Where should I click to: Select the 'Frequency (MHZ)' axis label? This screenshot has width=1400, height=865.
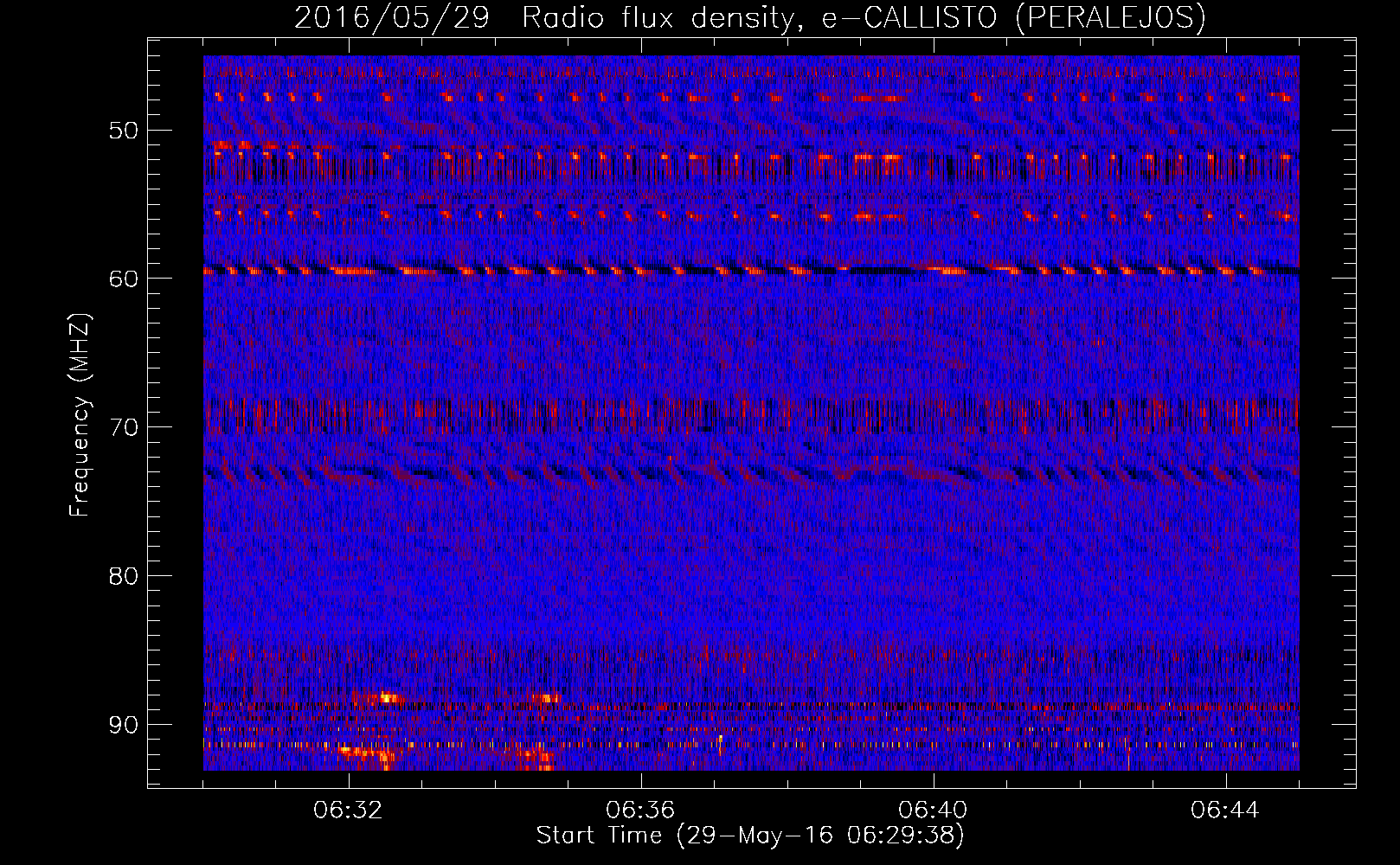[x=80, y=414]
